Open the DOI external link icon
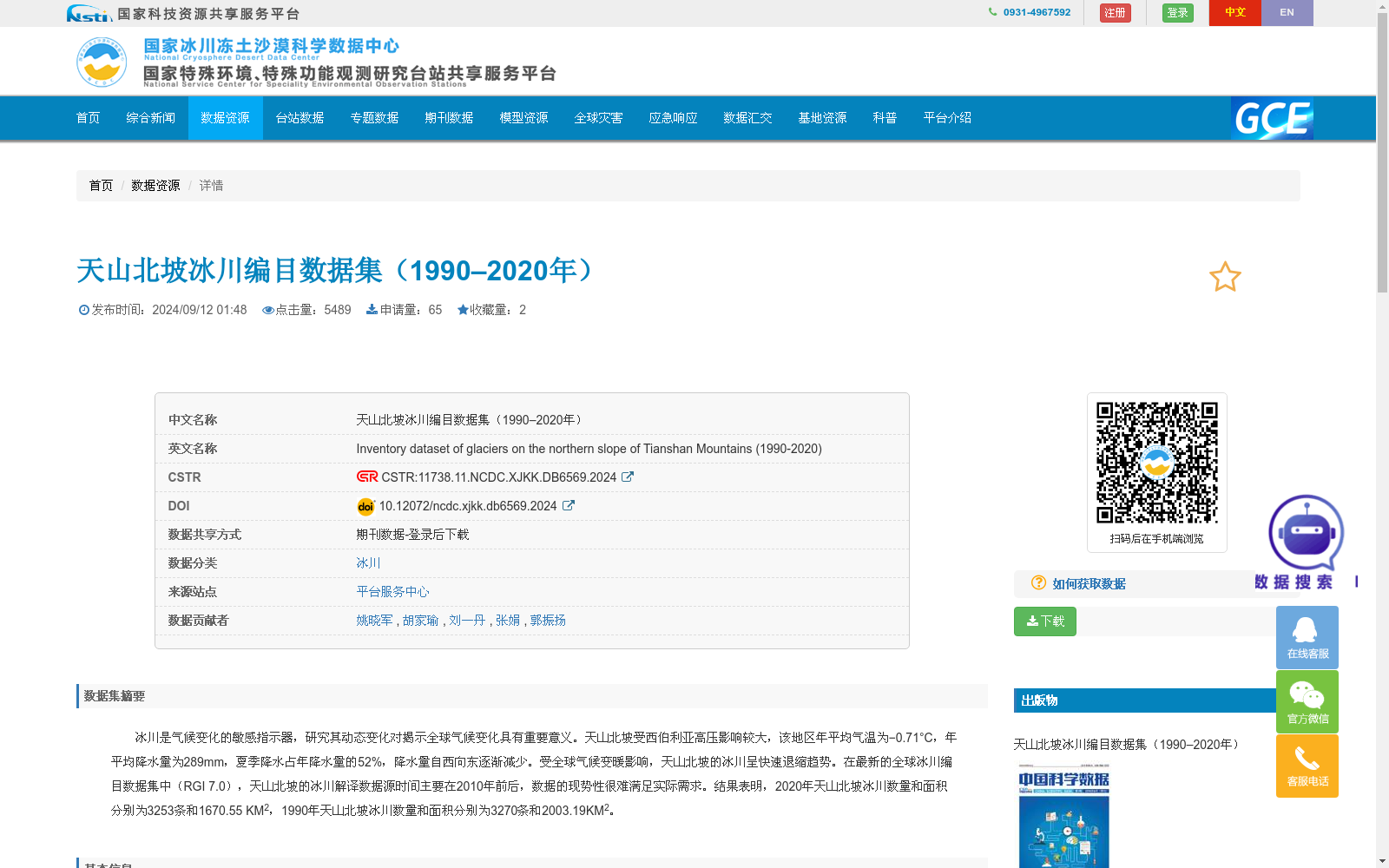The image size is (1389, 868). 568,505
